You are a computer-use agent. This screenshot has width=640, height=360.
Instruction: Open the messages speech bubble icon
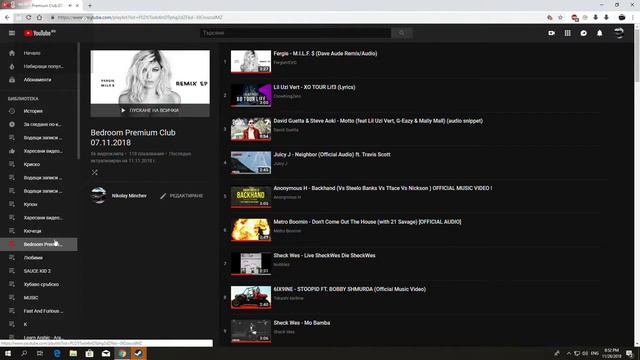pyautogui.click(x=584, y=33)
